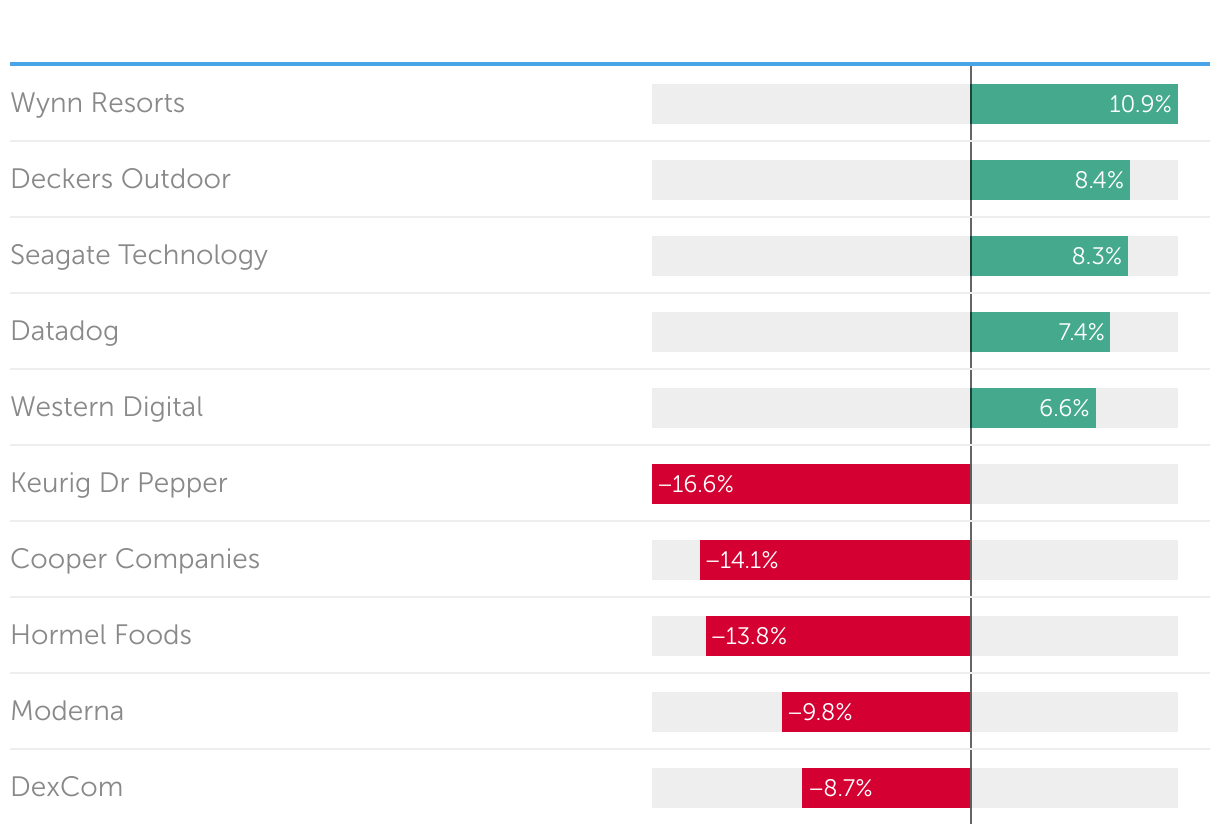Select the Hormel Foods label
The width and height of the screenshot is (1220, 834).
pyautogui.click(x=101, y=635)
